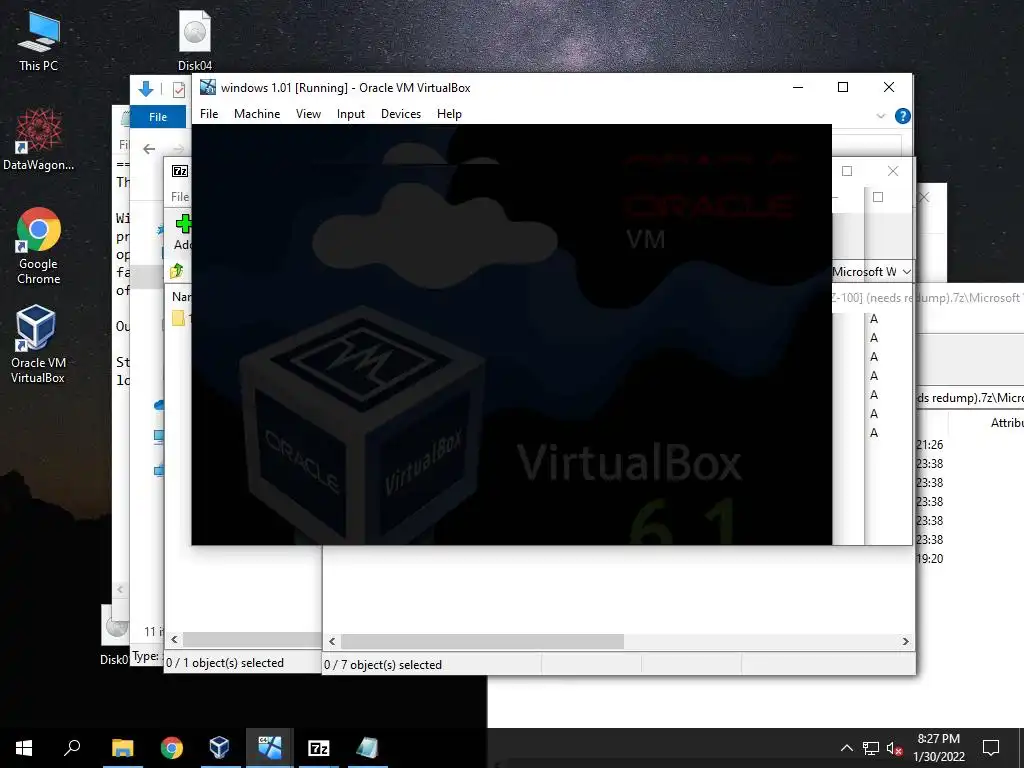Screen dimensions: 1024x768
Task: Click the 7z title bar icon of 7-Zip window
Action: (180, 171)
